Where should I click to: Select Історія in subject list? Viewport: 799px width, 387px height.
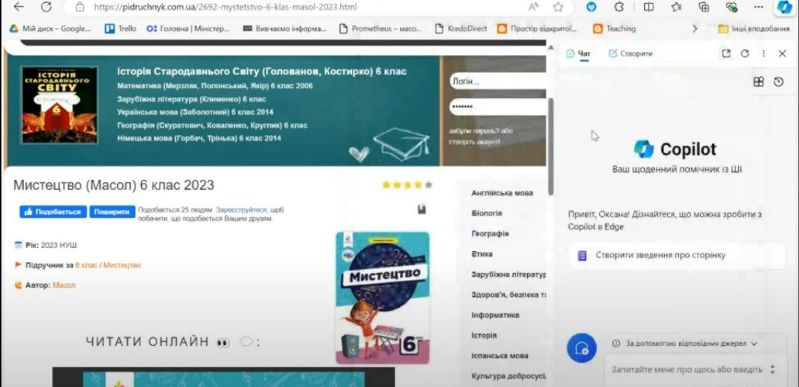484,336
